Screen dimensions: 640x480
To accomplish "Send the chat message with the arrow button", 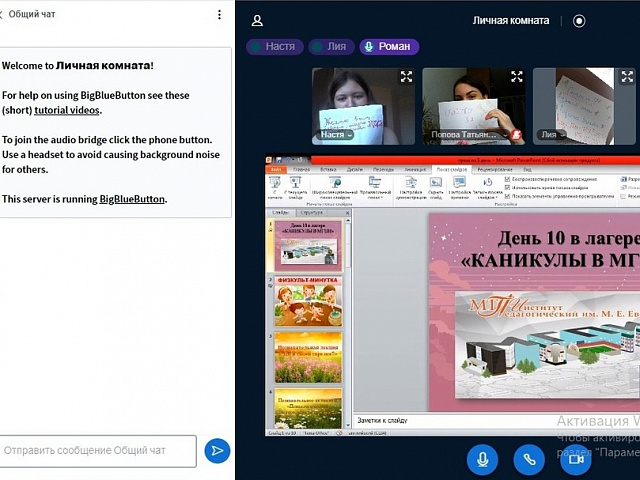I will [216, 451].
